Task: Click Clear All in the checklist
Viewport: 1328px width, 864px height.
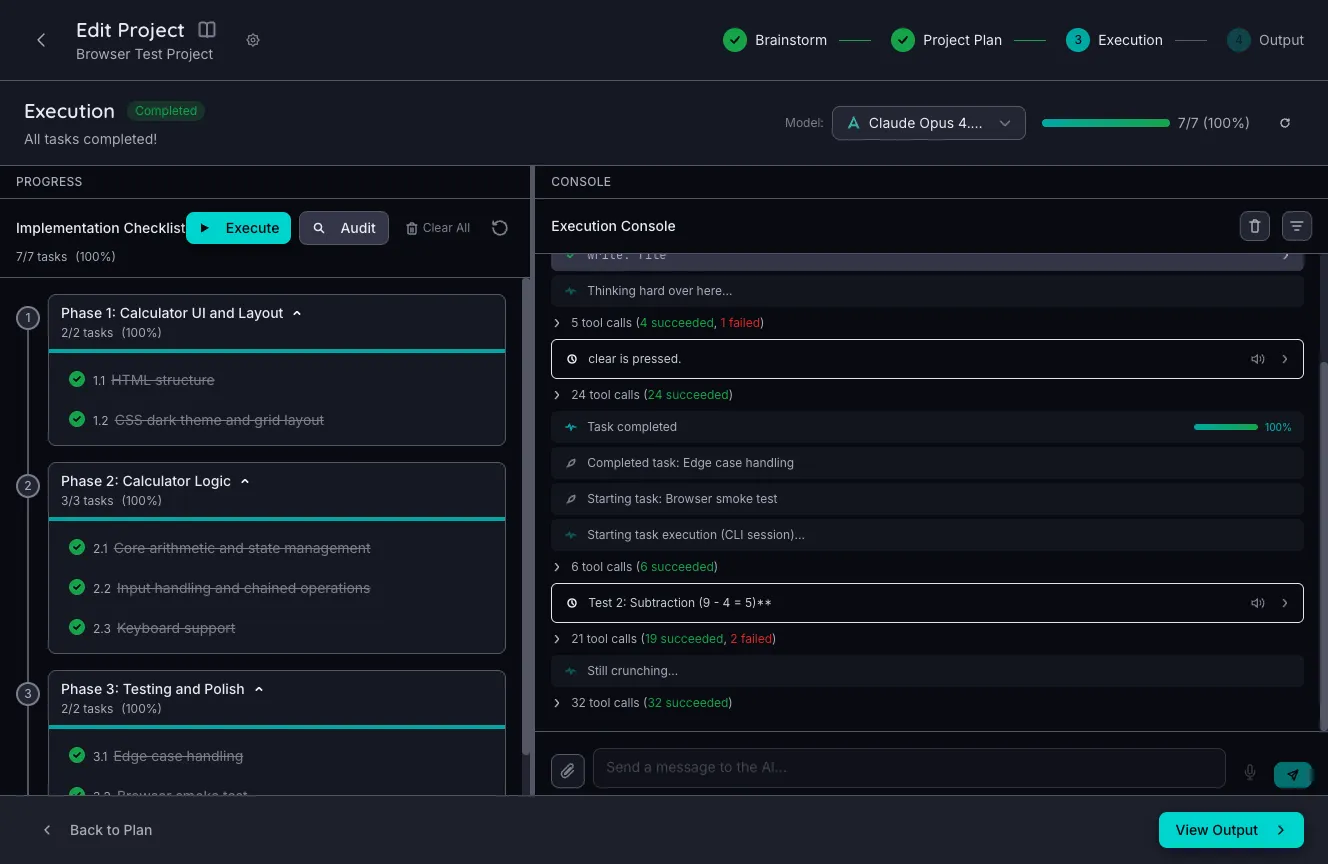Action: click(x=438, y=228)
